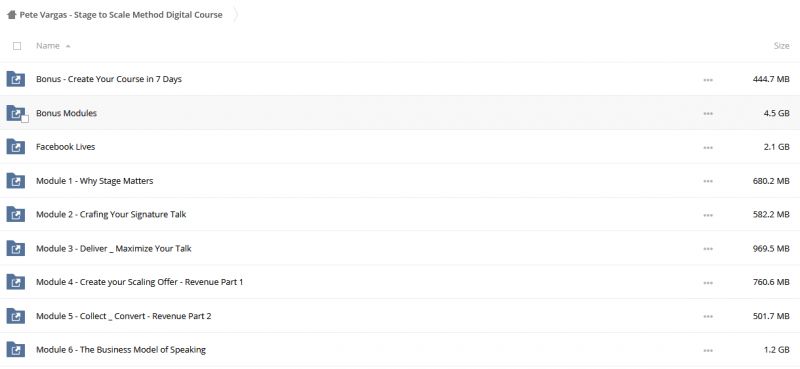Show actions menu for Module 2 row
Viewport: 800px width, 369px height.
(x=708, y=215)
